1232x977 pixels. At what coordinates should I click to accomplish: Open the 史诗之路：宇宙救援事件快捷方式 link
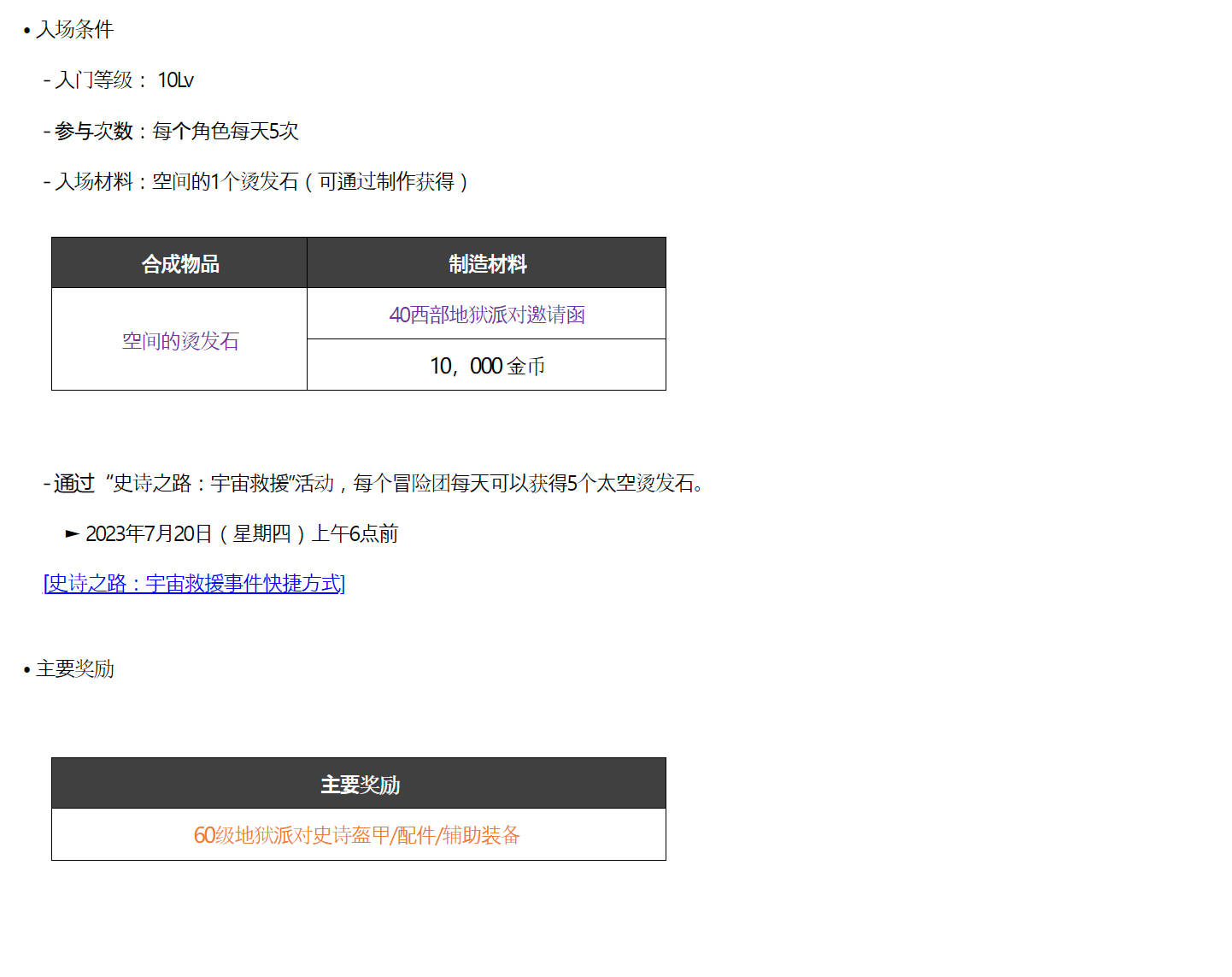[x=194, y=584]
